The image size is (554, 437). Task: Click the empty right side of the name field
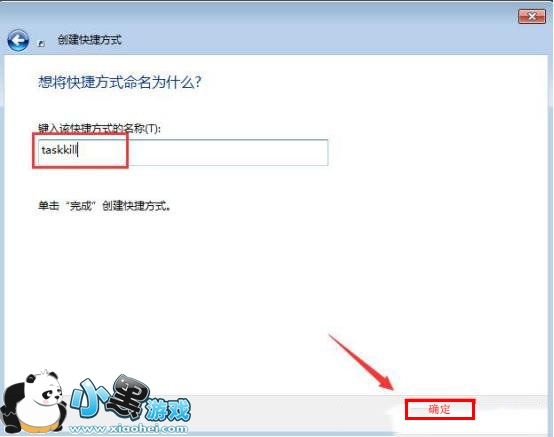pyautogui.click(x=228, y=152)
